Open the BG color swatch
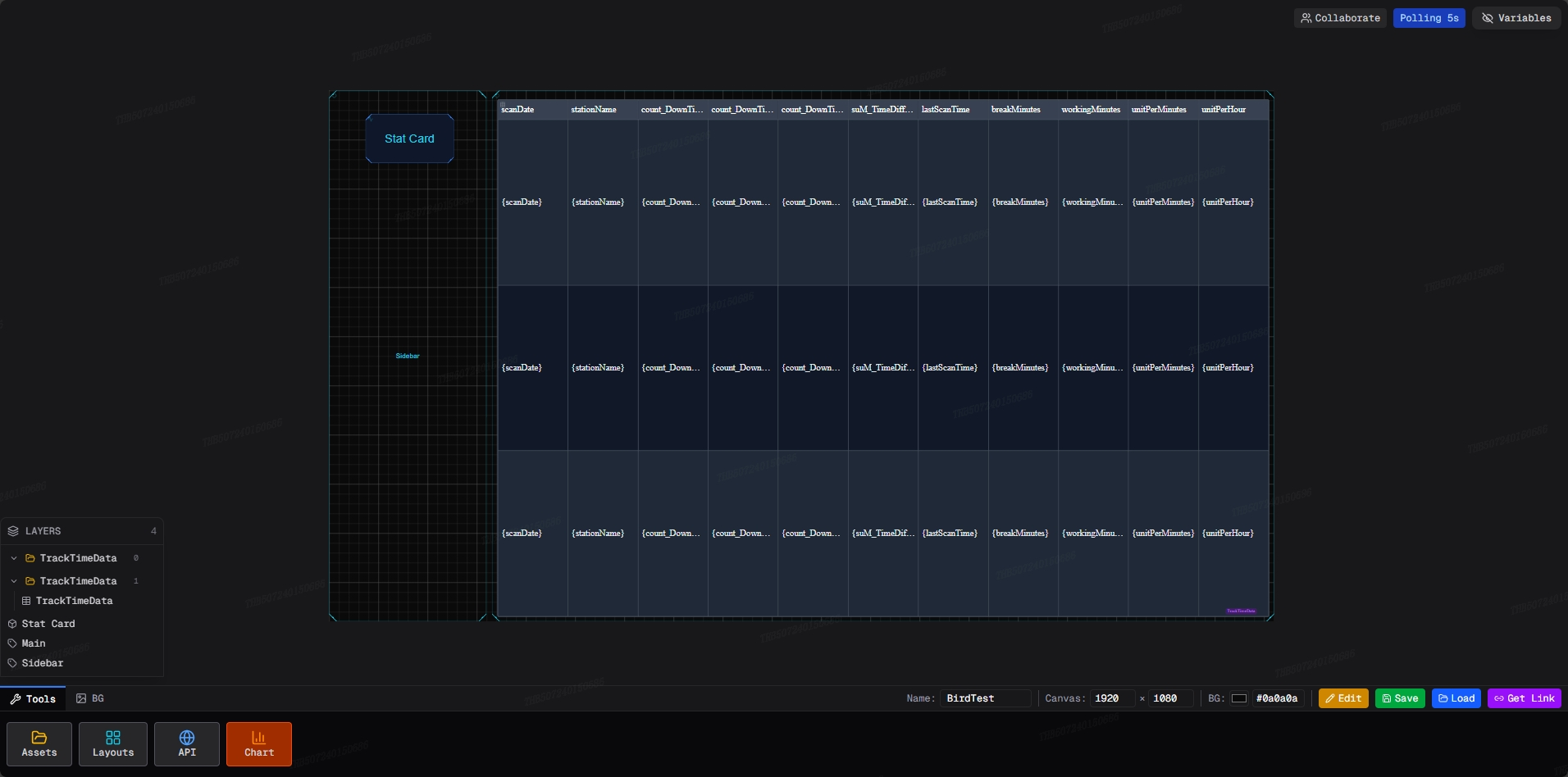Viewport: 1568px width, 777px height. (x=1239, y=698)
